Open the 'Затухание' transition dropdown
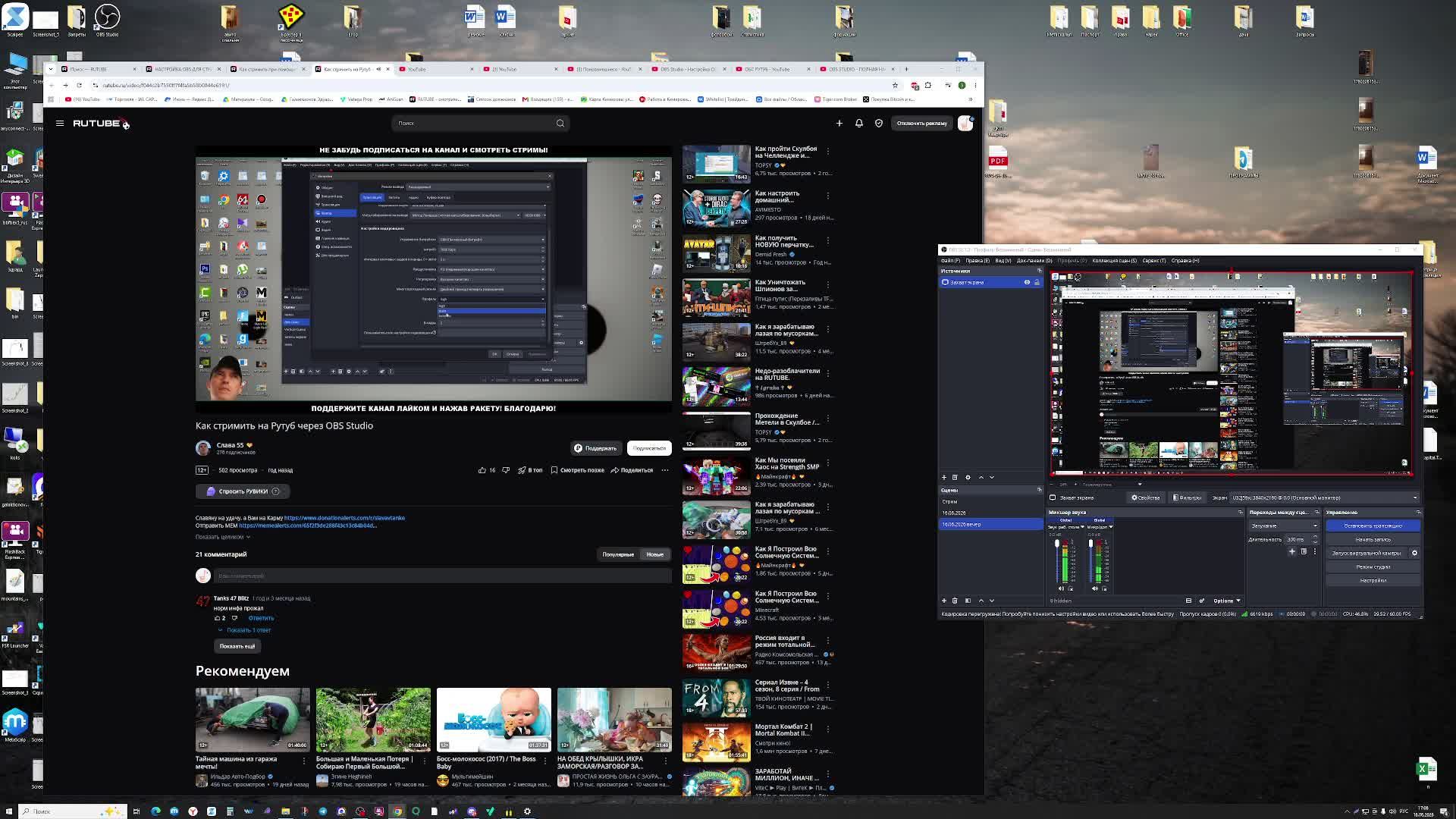Screen dimensions: 1456x819 1284,526
